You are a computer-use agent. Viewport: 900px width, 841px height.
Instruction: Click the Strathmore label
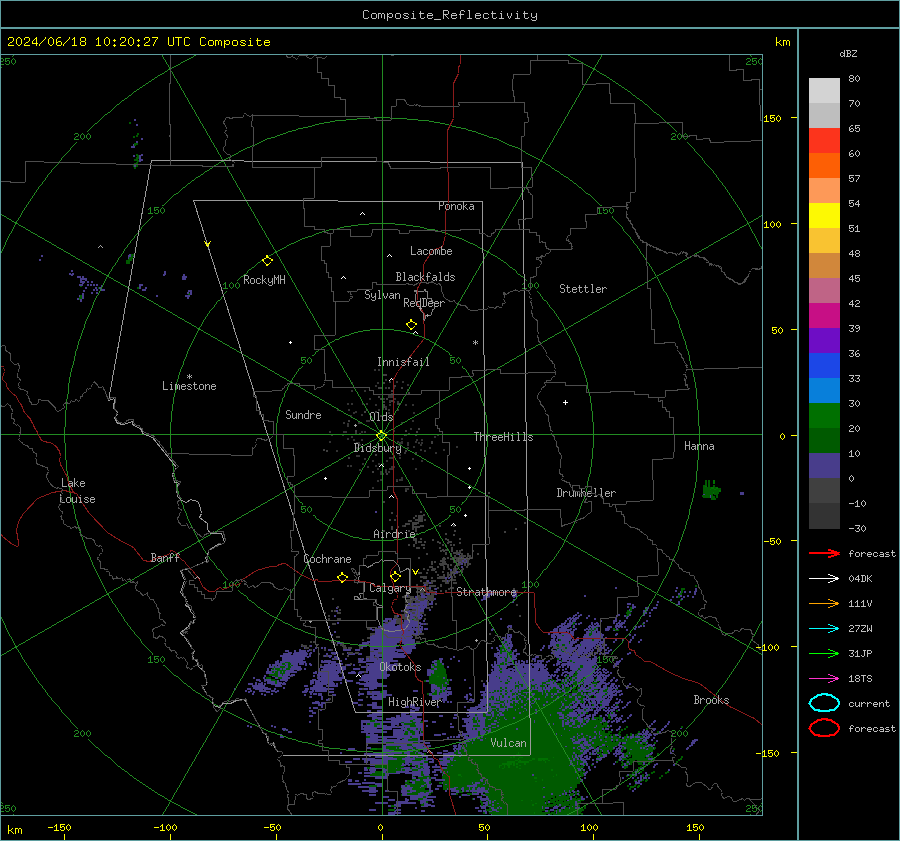(x=486, y=592)
